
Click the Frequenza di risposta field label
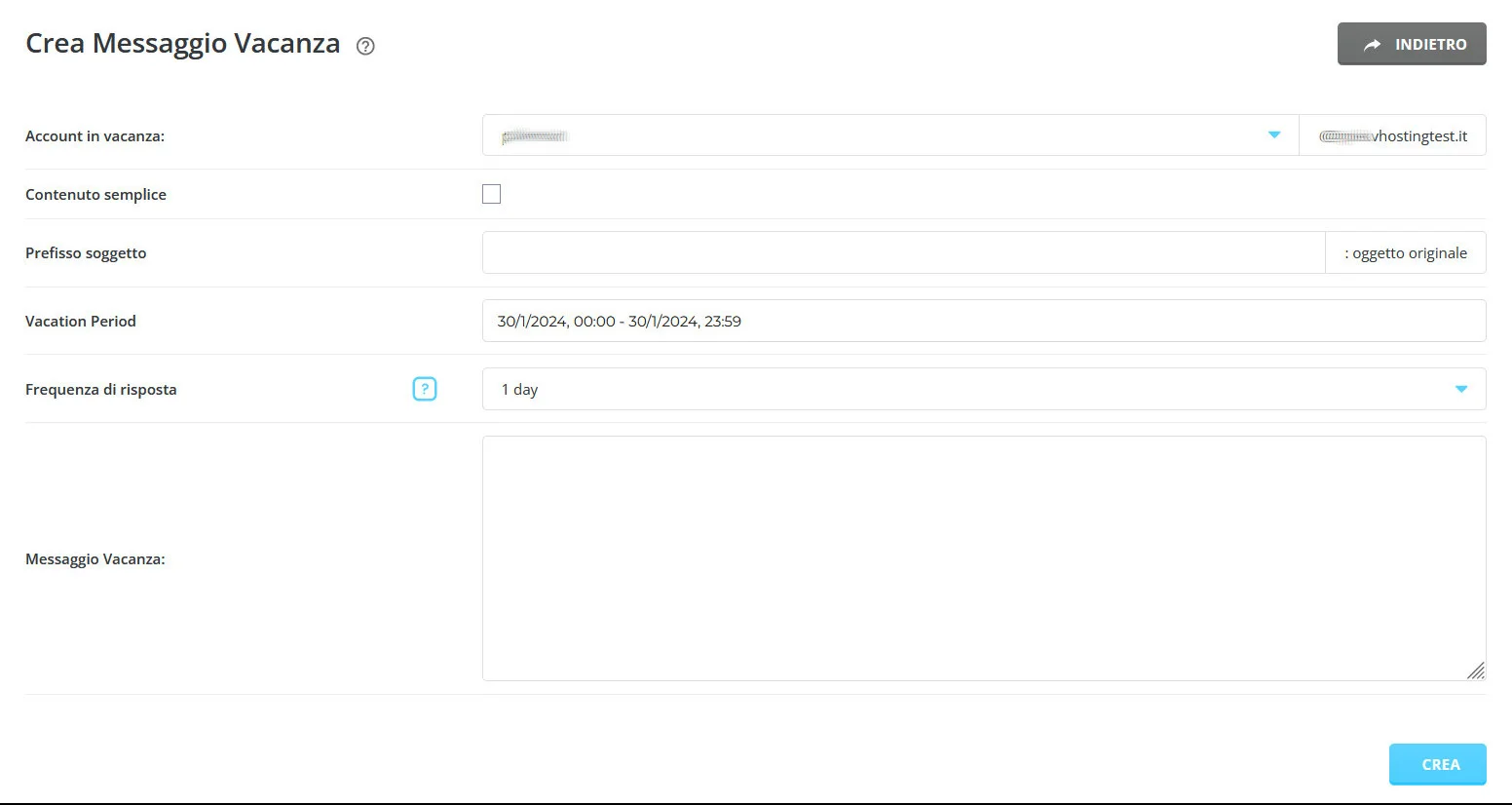pos(100,388)
